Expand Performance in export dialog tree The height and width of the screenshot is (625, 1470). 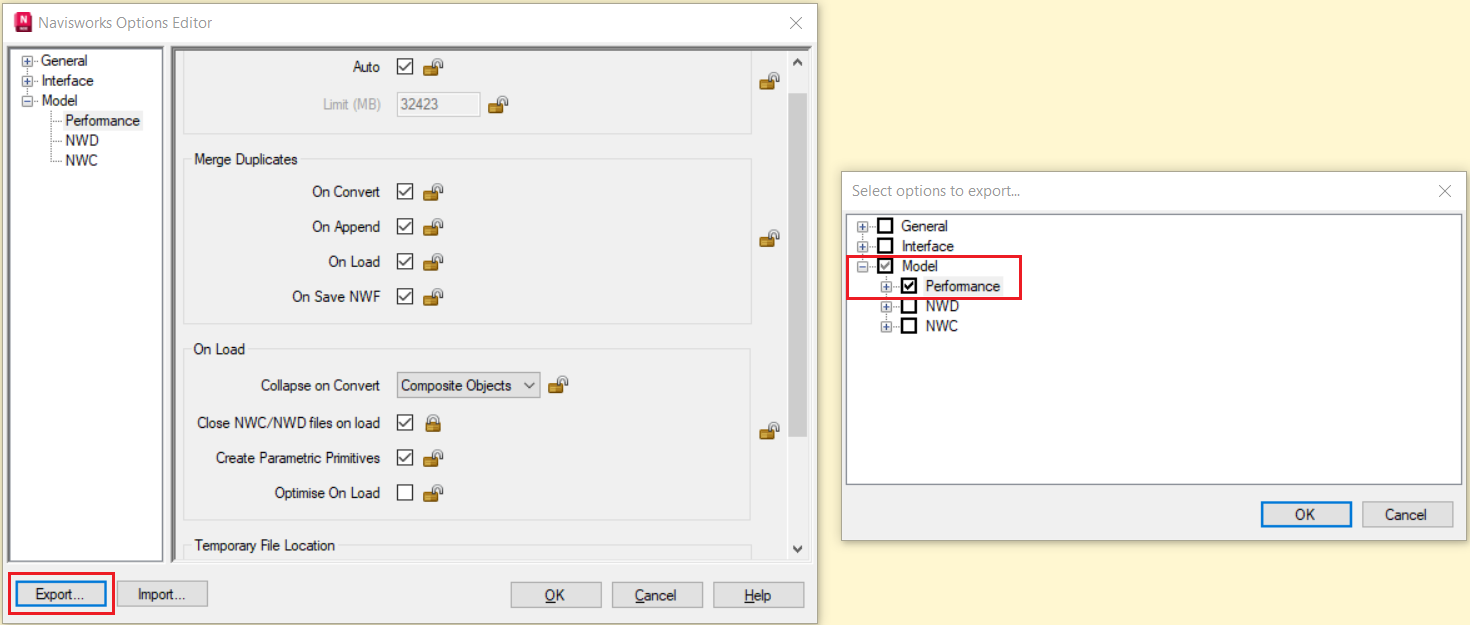tap(887, 287)
